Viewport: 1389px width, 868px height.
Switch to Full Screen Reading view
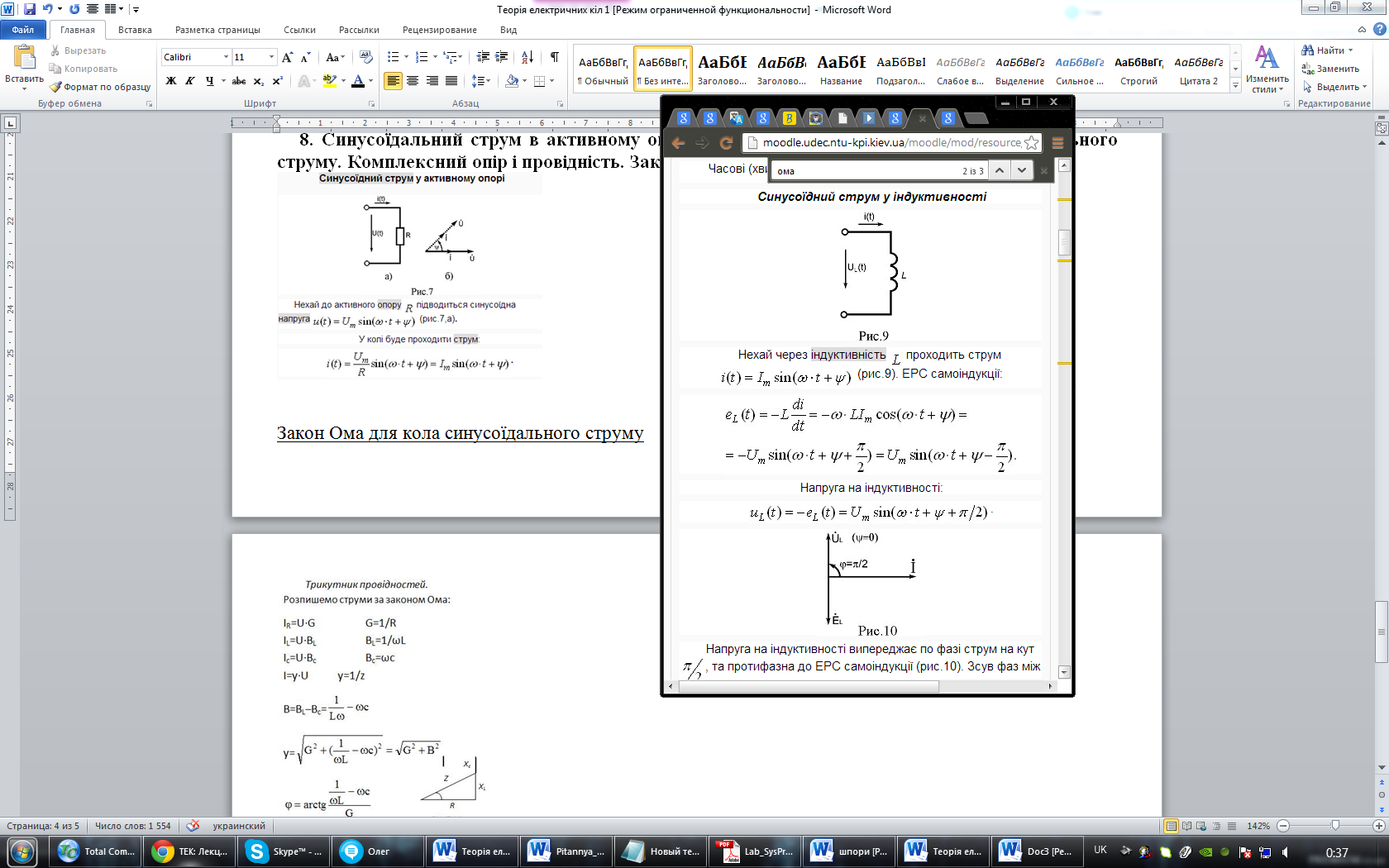(1186, 826)
